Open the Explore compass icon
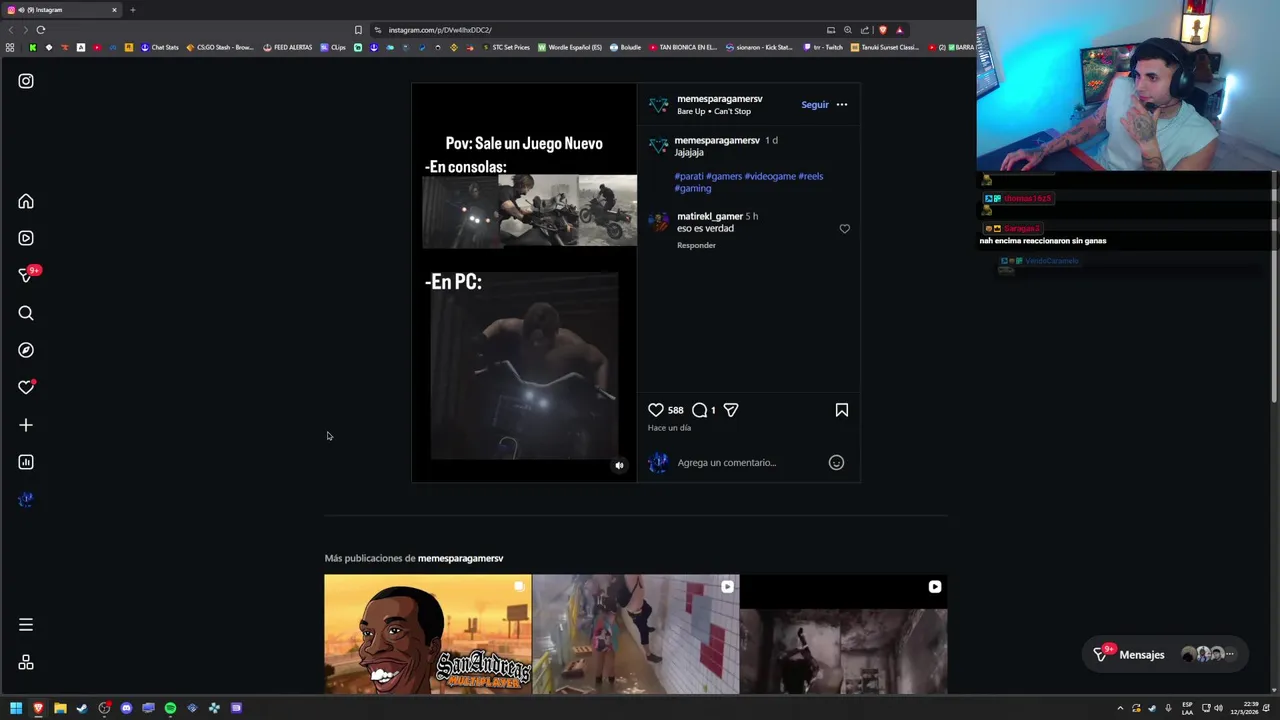The height and width of the screenshot is (720, 1280). coord(26,350)
